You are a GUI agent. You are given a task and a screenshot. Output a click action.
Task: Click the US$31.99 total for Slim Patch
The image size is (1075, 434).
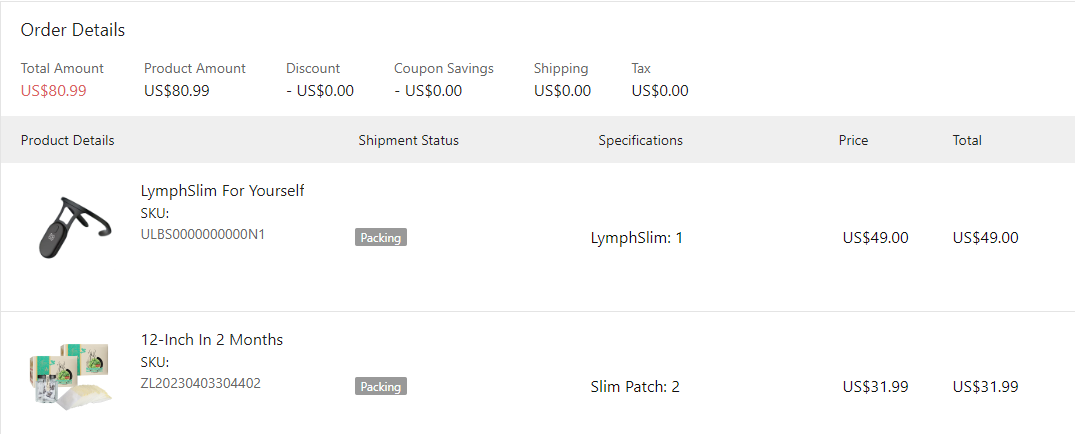point(985,386)
